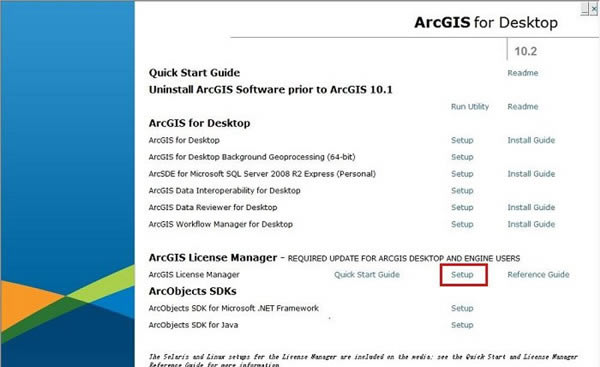
Task: Click 'Uninstall ArcGIS Software prior to ArcGIS 10.1' heading
Action: click(x=271, y=90)
